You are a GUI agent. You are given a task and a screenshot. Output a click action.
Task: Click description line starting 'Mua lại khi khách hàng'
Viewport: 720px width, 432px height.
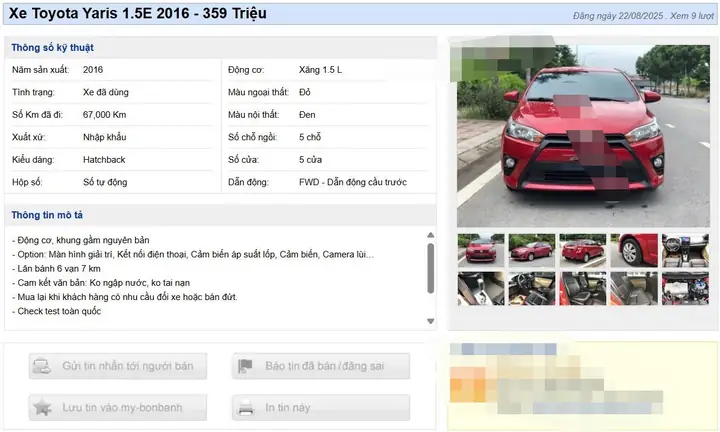pos(125,297)
